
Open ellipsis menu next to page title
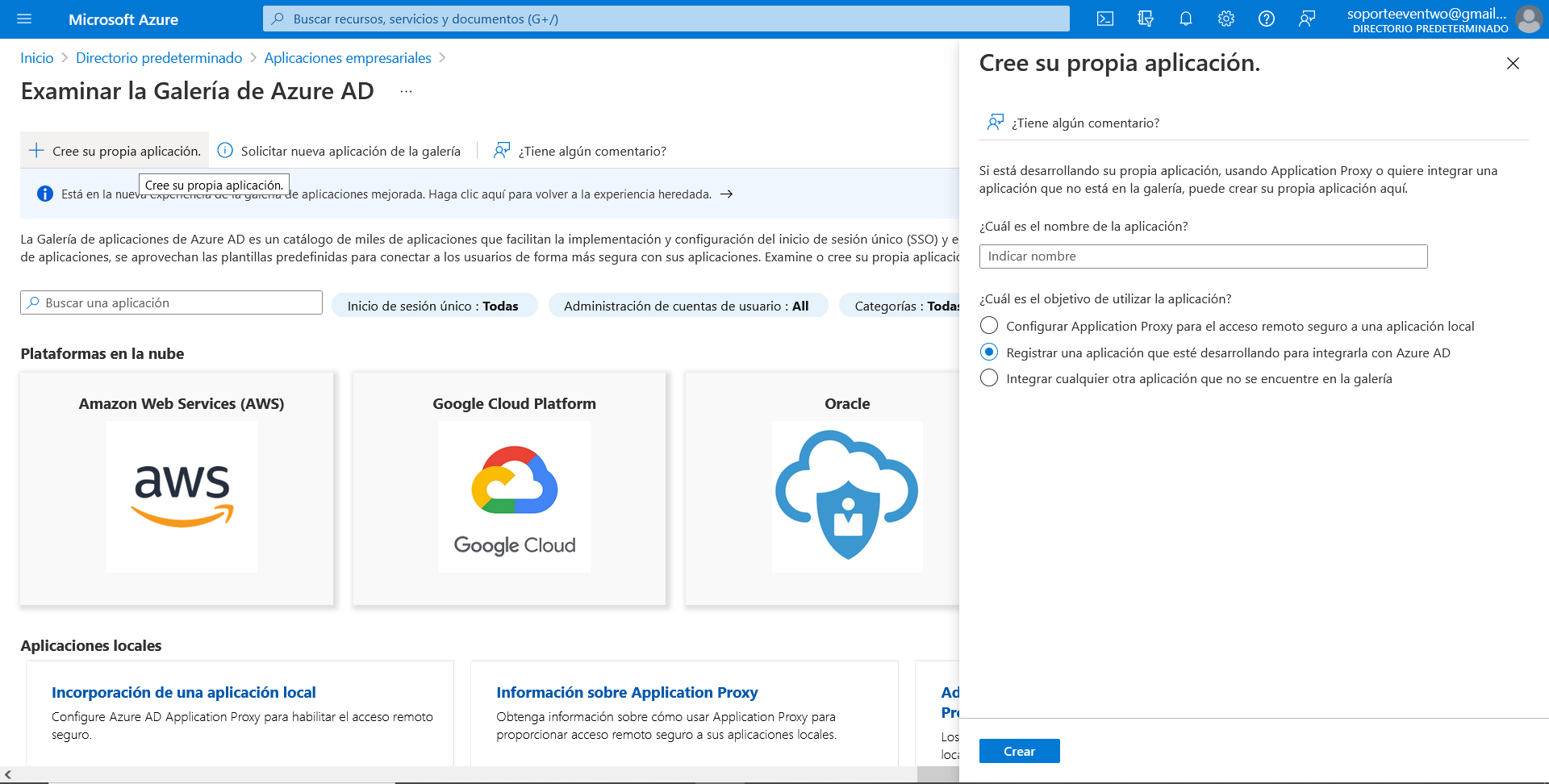(x=406, y=92)
